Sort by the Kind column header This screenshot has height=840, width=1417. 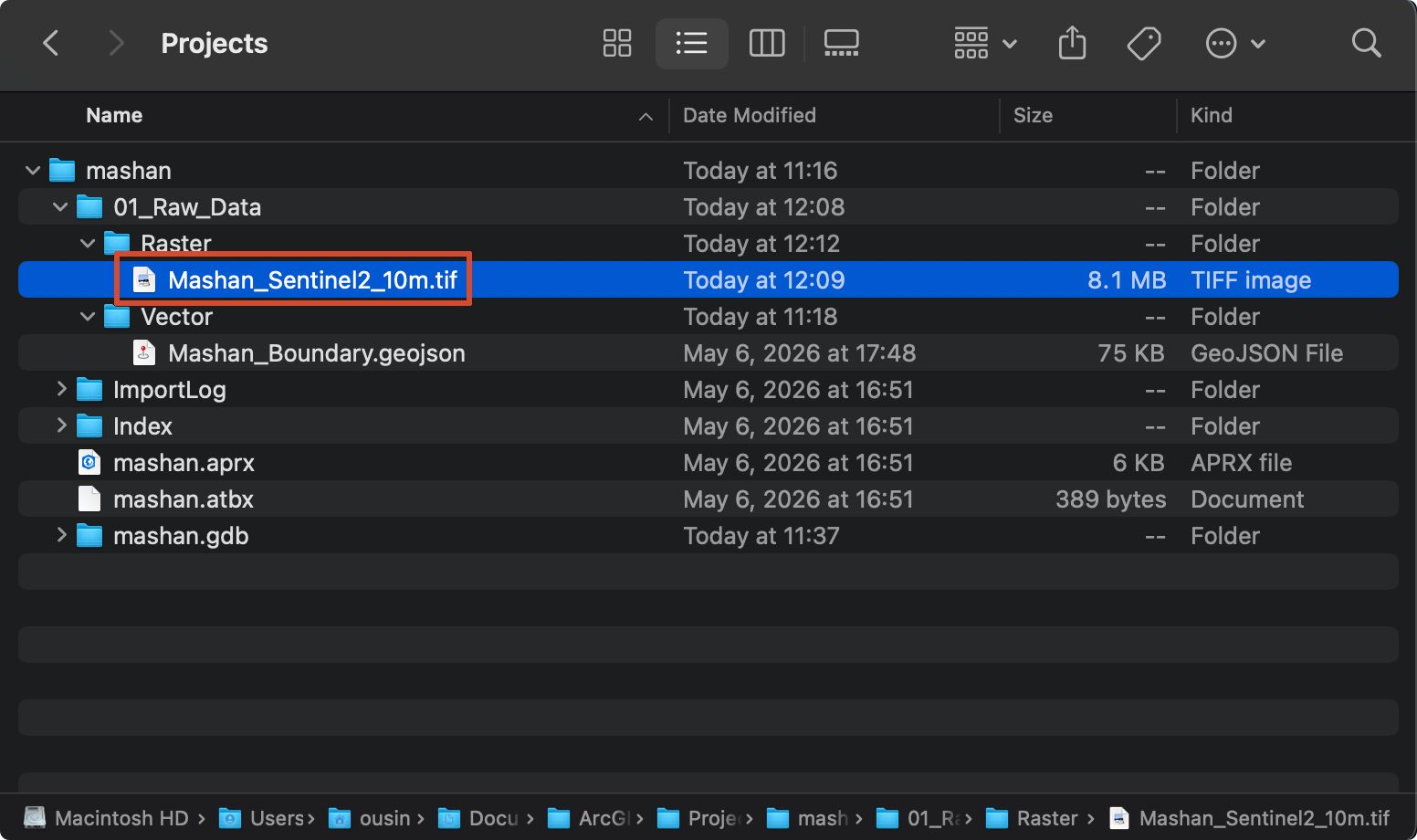coord(1211,115)
